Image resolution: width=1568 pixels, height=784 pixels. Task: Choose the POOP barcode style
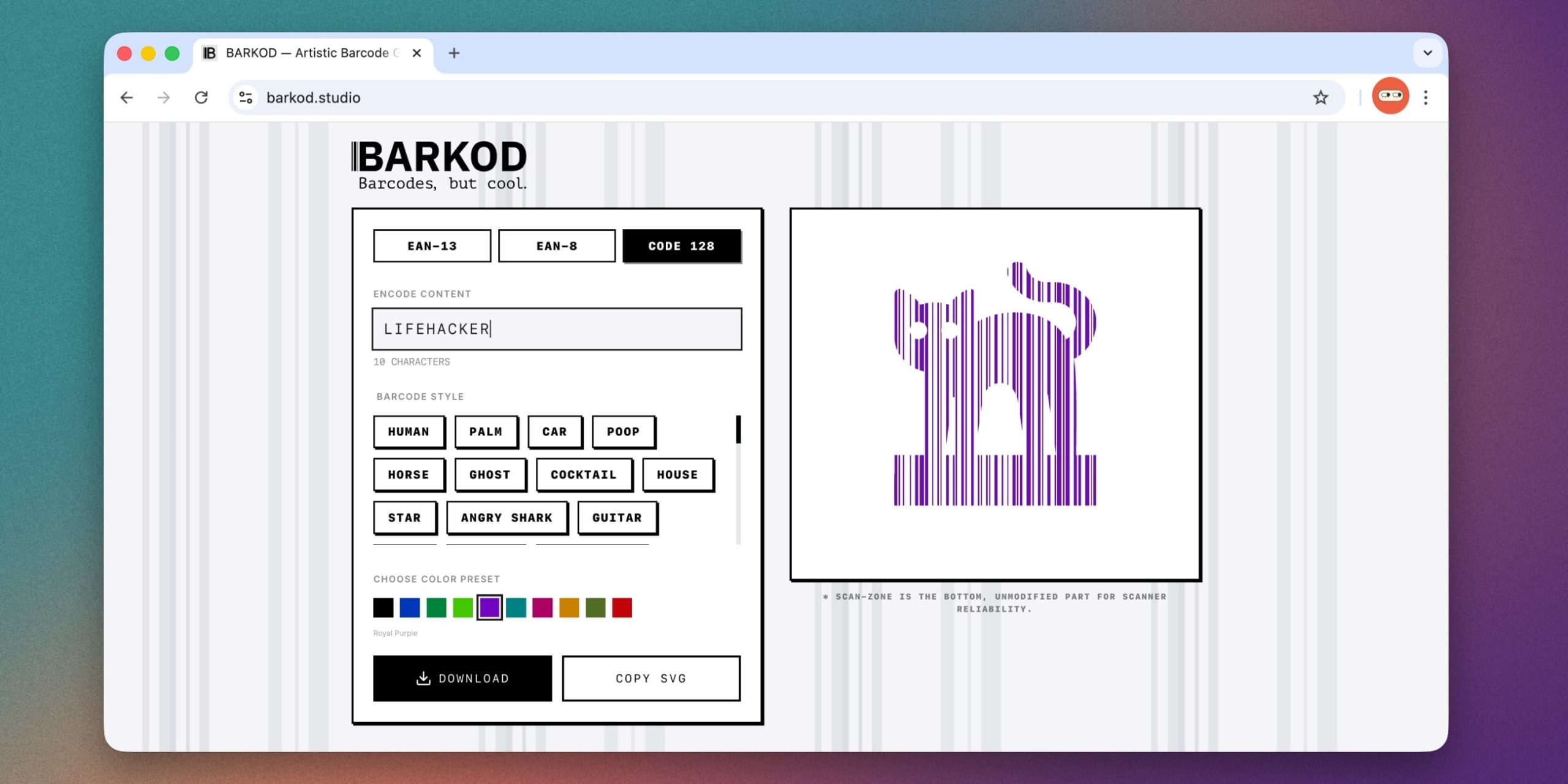coord(624,432)
